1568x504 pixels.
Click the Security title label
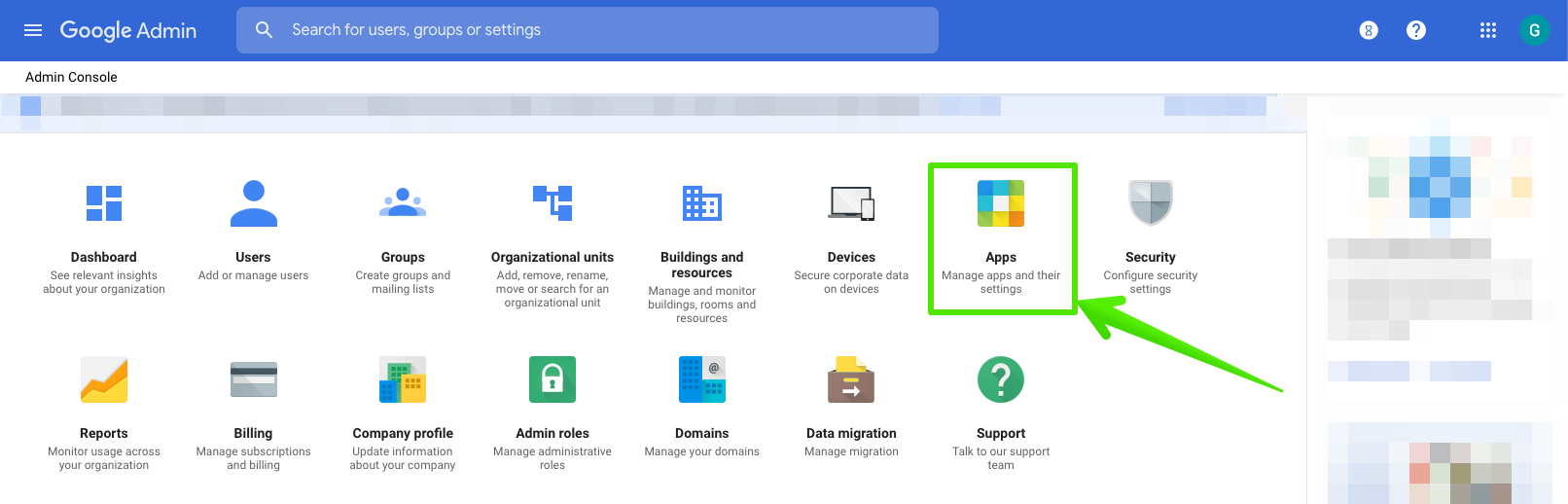coord(1151,257)
